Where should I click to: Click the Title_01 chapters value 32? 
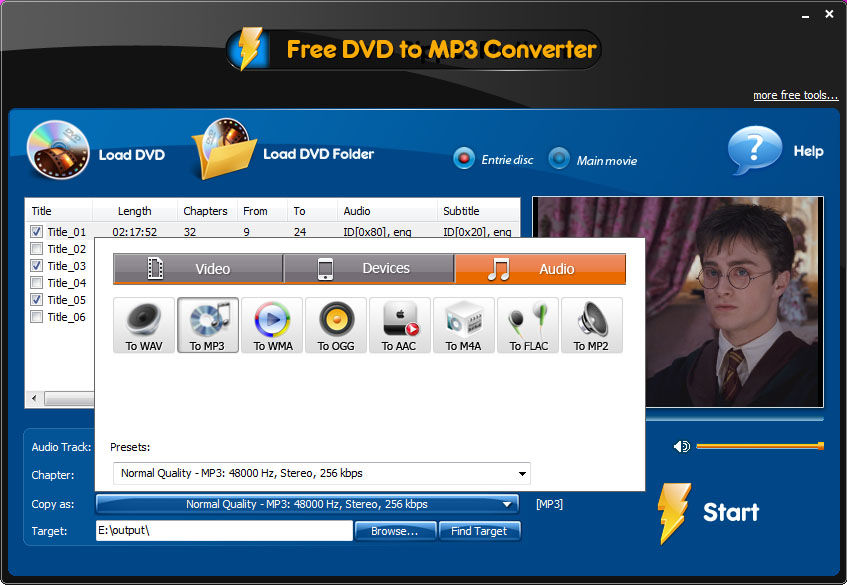tap(190, 232)
